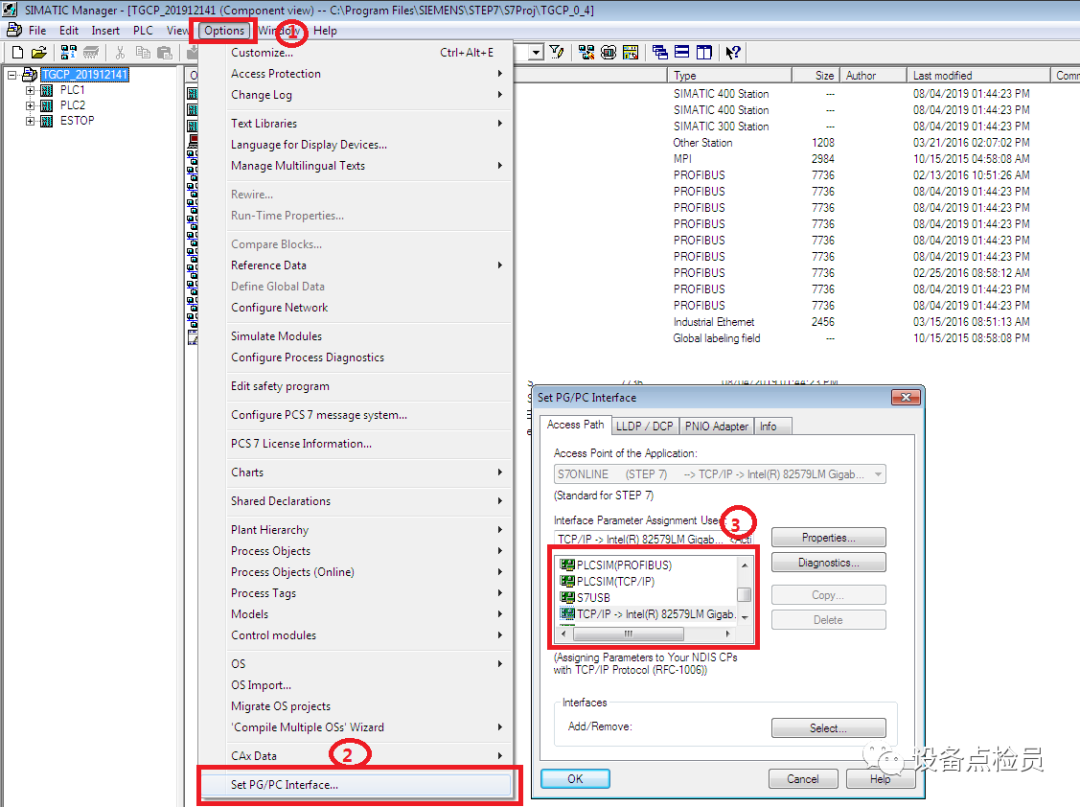Click the interface list horizontal scrollbar thumb

click(628, 633)
